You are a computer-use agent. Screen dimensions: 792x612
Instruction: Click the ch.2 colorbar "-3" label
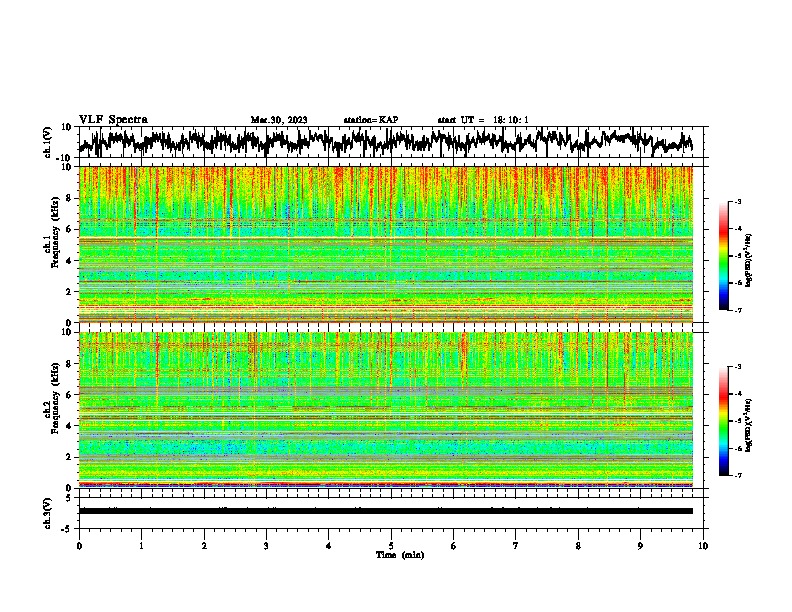[x=738, y=367]
